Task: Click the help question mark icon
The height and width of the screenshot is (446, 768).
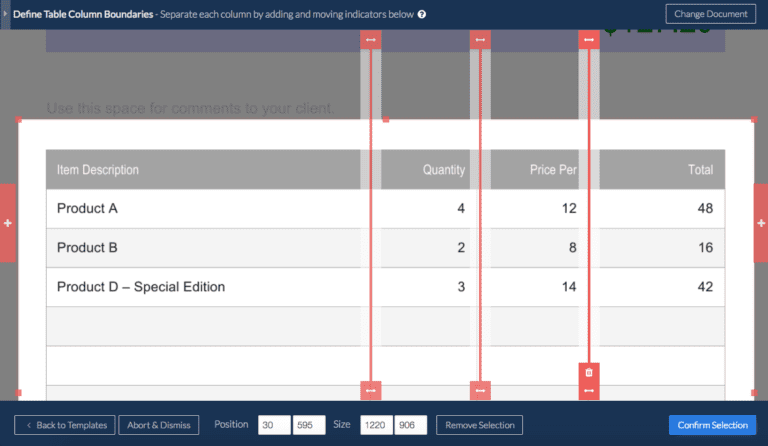Action: 422,15
